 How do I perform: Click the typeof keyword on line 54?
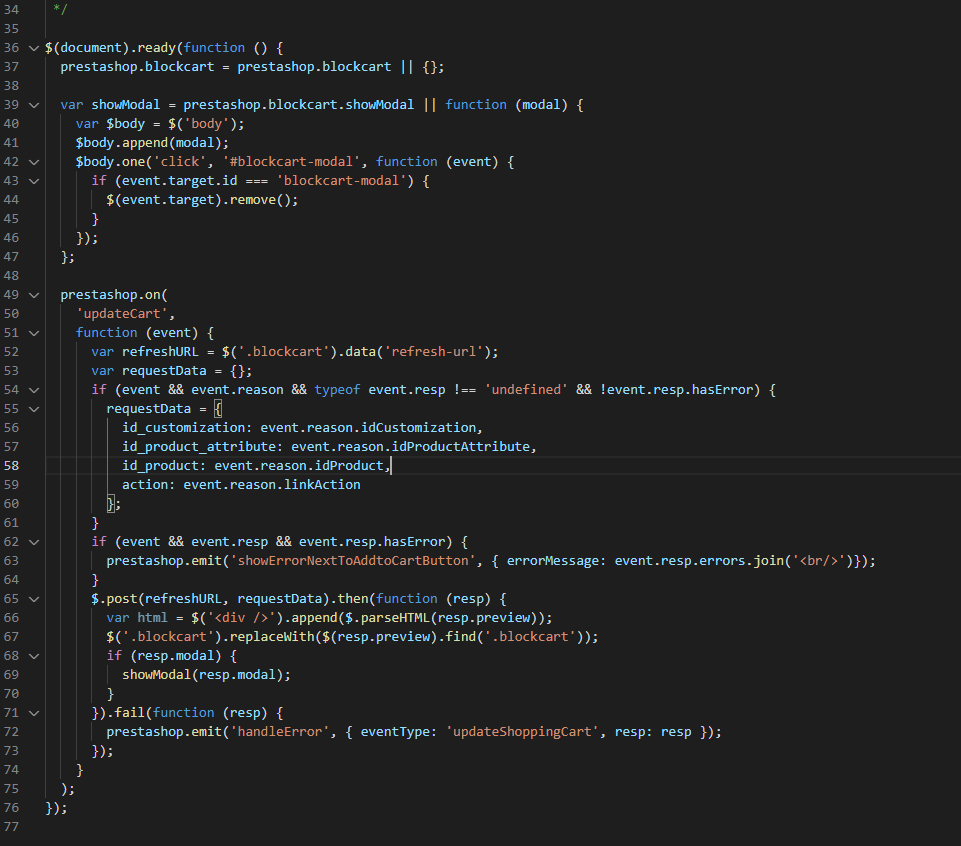click(x=337, y=390)
